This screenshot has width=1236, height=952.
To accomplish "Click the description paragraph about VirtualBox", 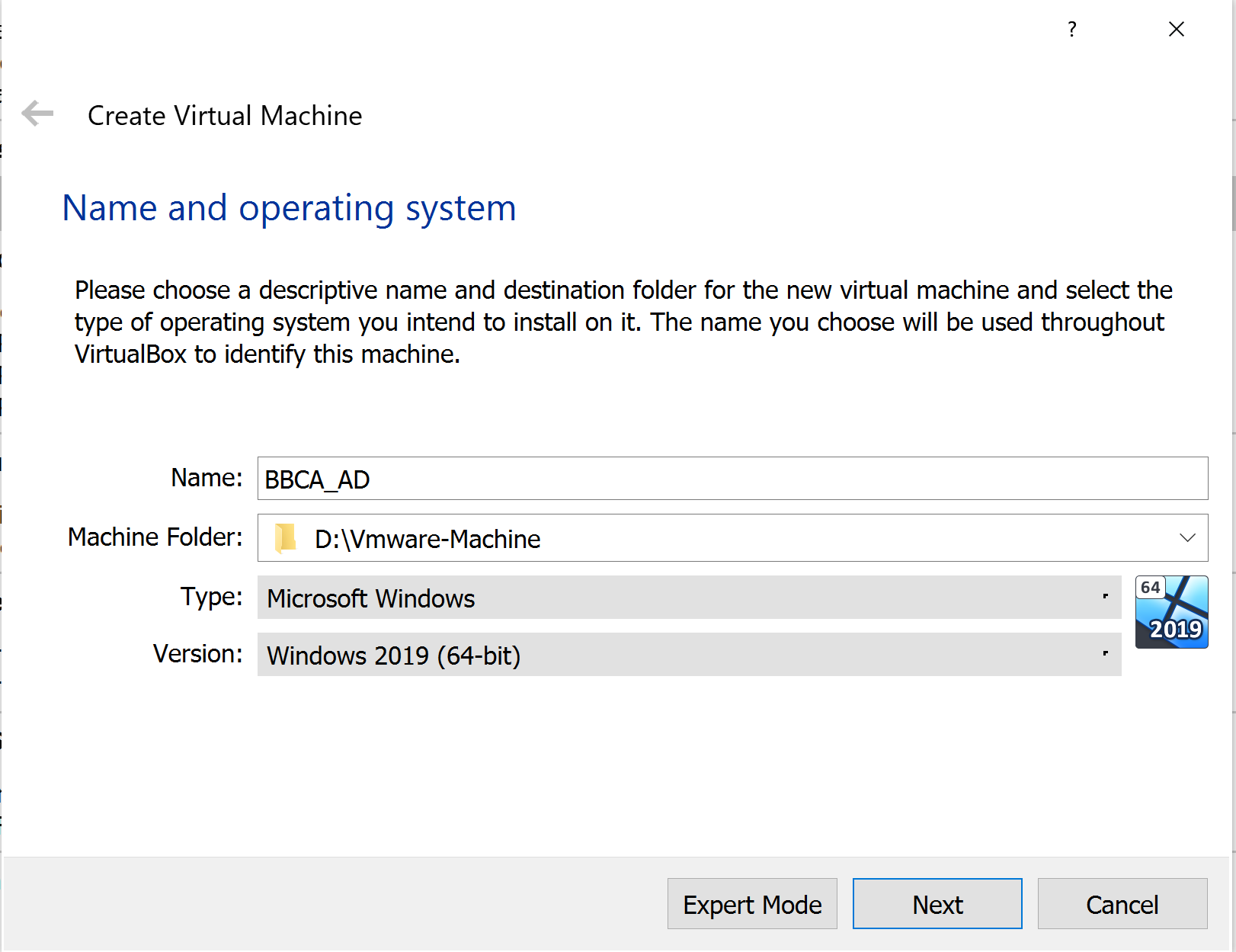I will (623, 322).
